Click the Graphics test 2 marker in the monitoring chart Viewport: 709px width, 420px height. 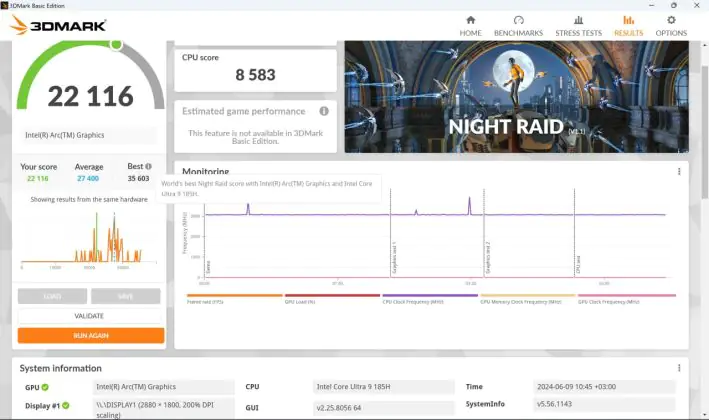pyautogui.click(x=487, y=258)
